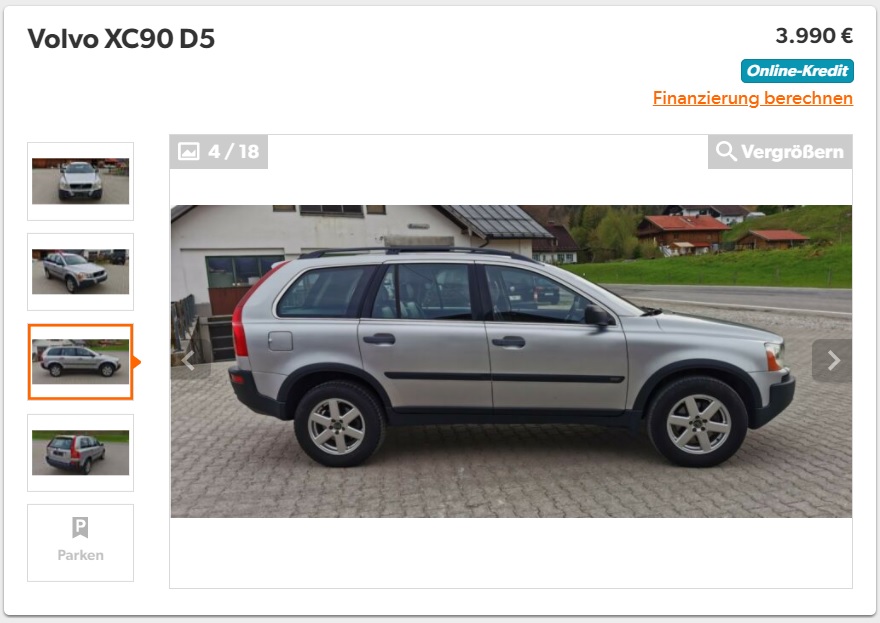Show the front view thumbnail of the Volvo
880x623 pixels.
pyautogui.click(x=80, y=181)
